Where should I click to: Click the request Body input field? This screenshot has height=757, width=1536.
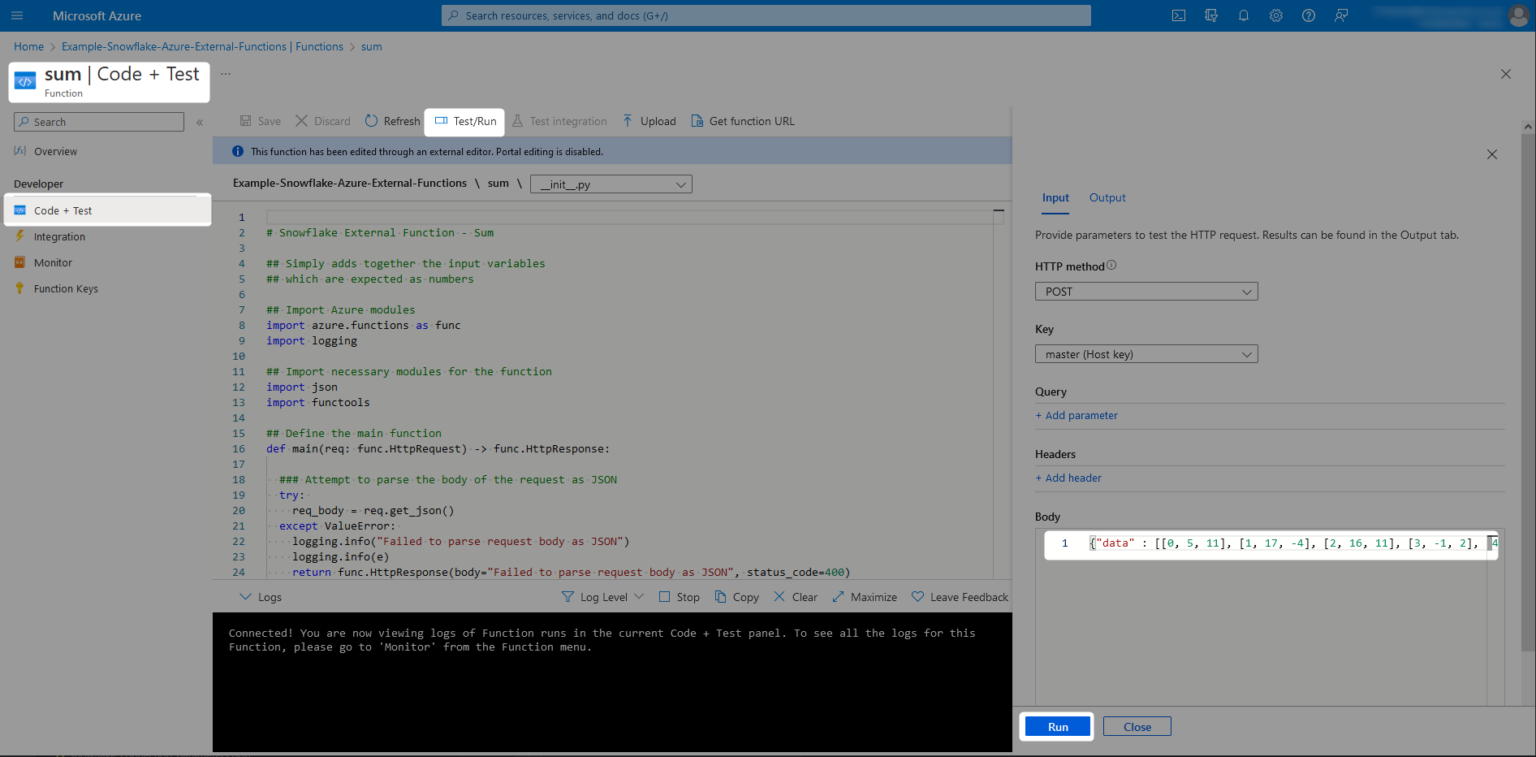pos(1270,543)
